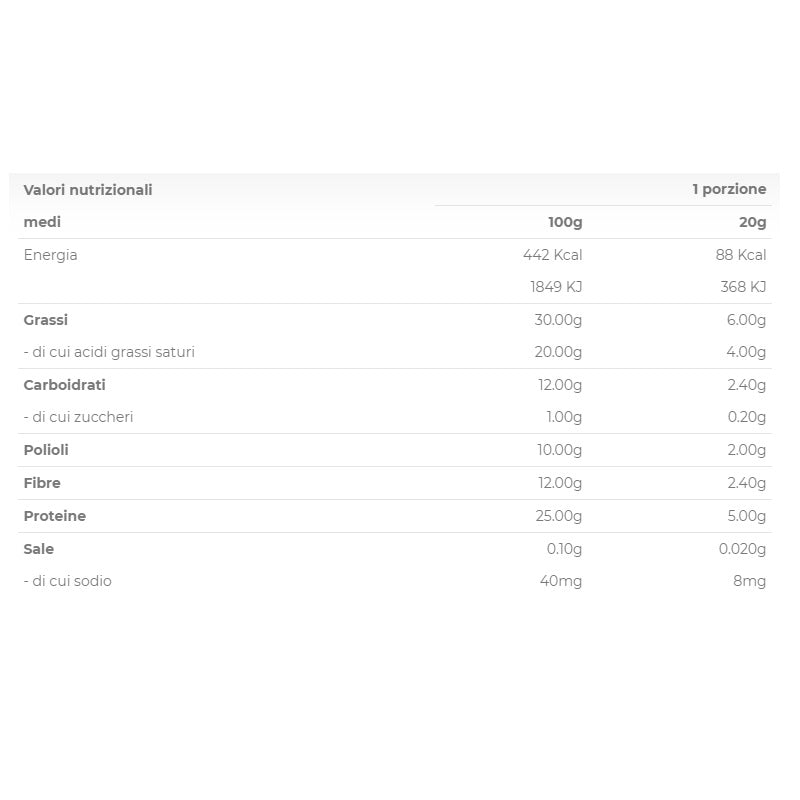
Task: Click the '1849 KJ' value
Action: point(556,287)
